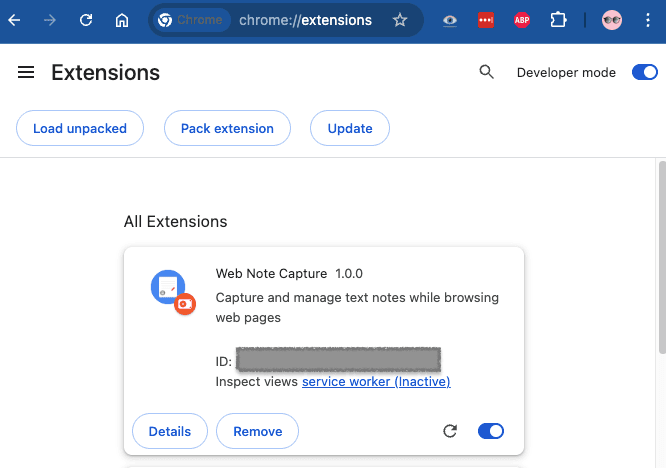Open the Extensions puzzle piece menu
Viewport: 666px width, 468px height.
point(558,20)
